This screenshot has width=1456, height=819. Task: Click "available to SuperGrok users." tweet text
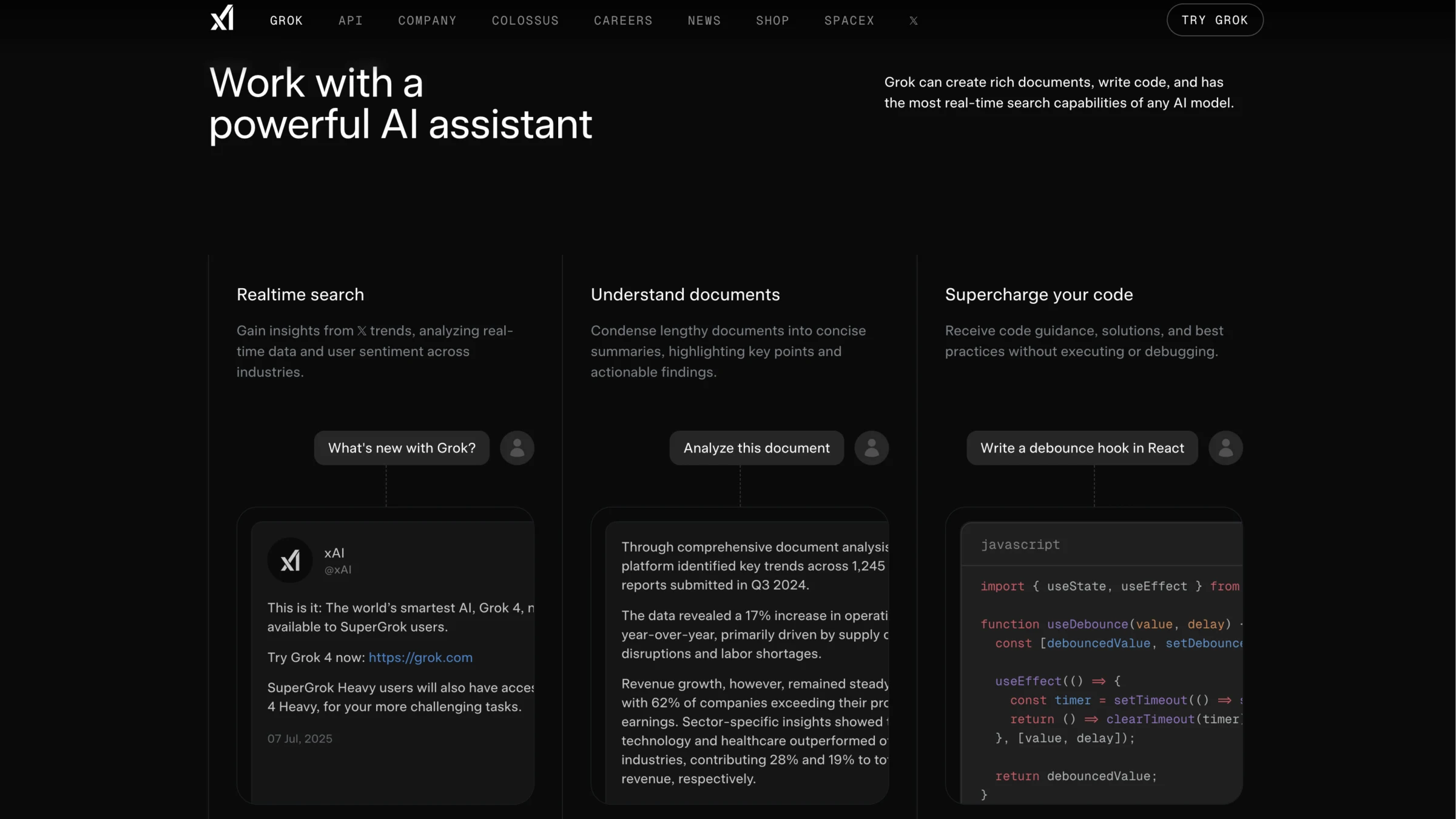pos(357,627)
